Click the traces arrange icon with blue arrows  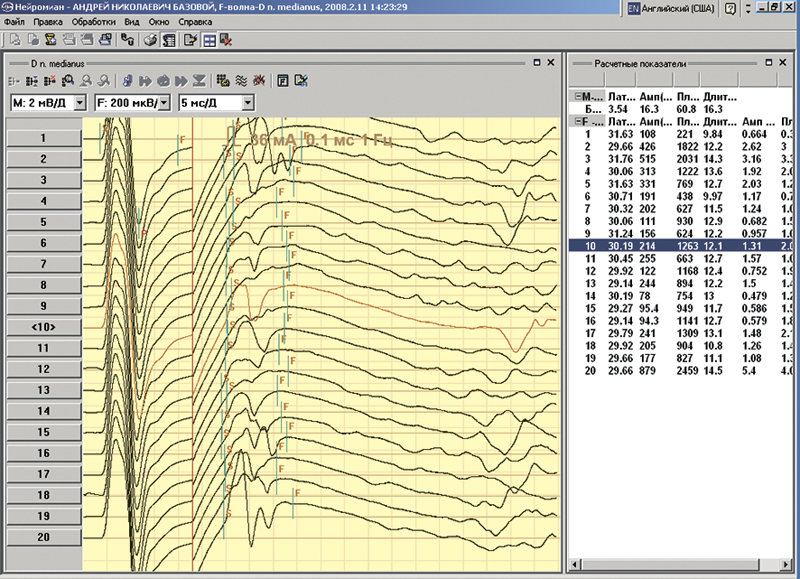point(32,81)
